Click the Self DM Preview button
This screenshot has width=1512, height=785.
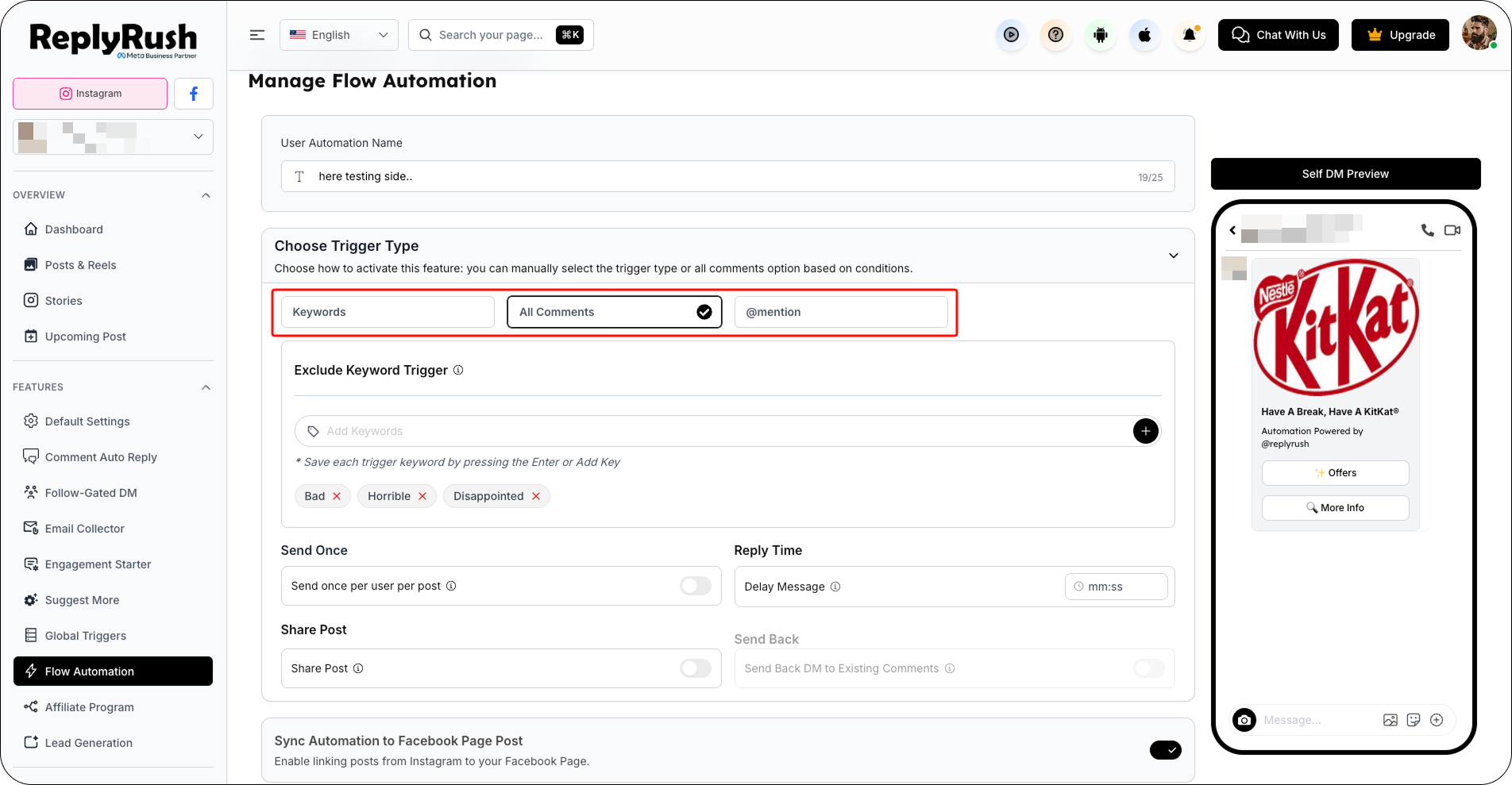coord(1345,174)
